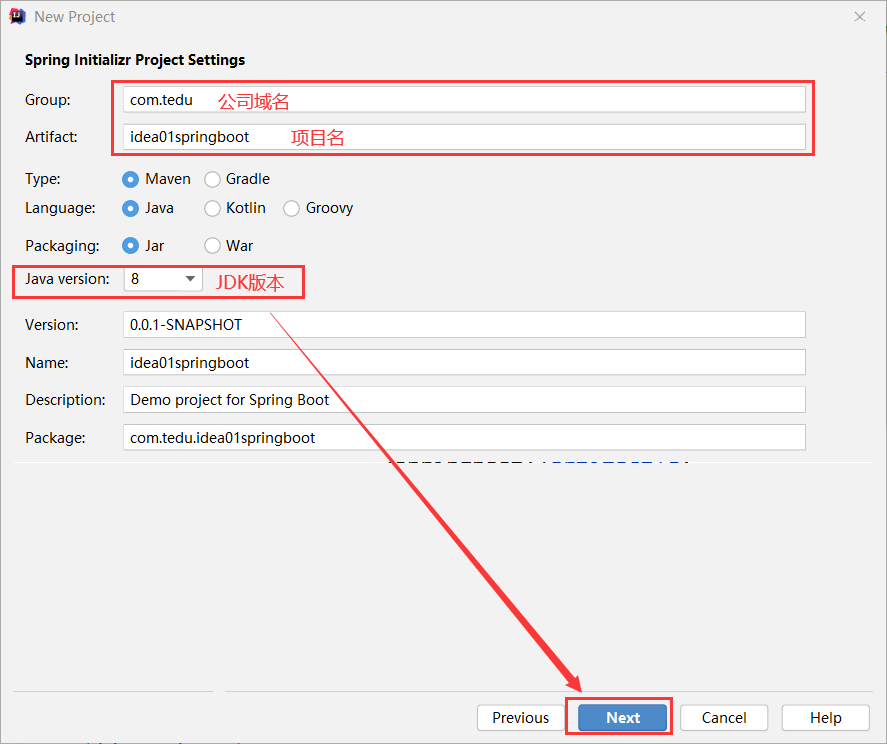Image resolution: width=887 pixels, height=744 pixels.
Task: Choose Gradle as project type
Action: pos(212,179)
